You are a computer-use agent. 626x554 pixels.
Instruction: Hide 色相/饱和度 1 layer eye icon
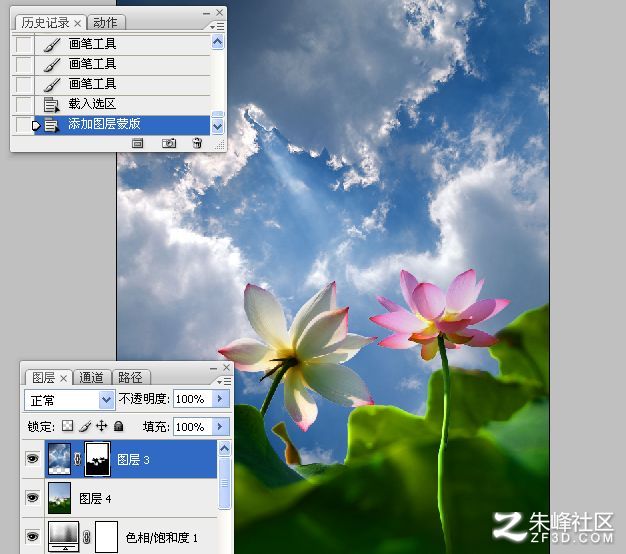point(32,536)
